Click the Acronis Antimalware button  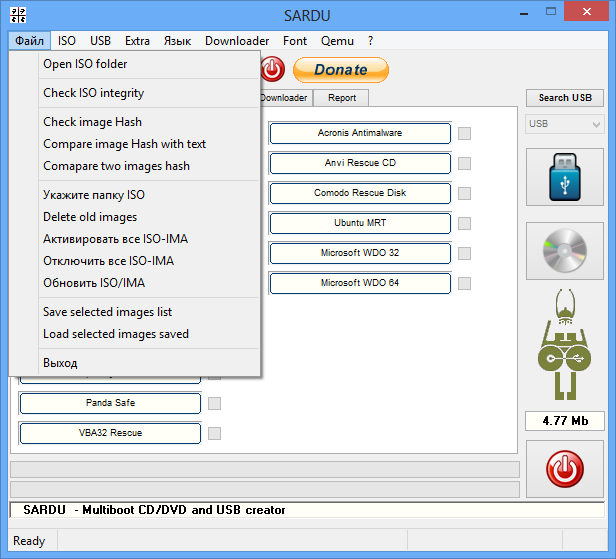coord(360,133)
